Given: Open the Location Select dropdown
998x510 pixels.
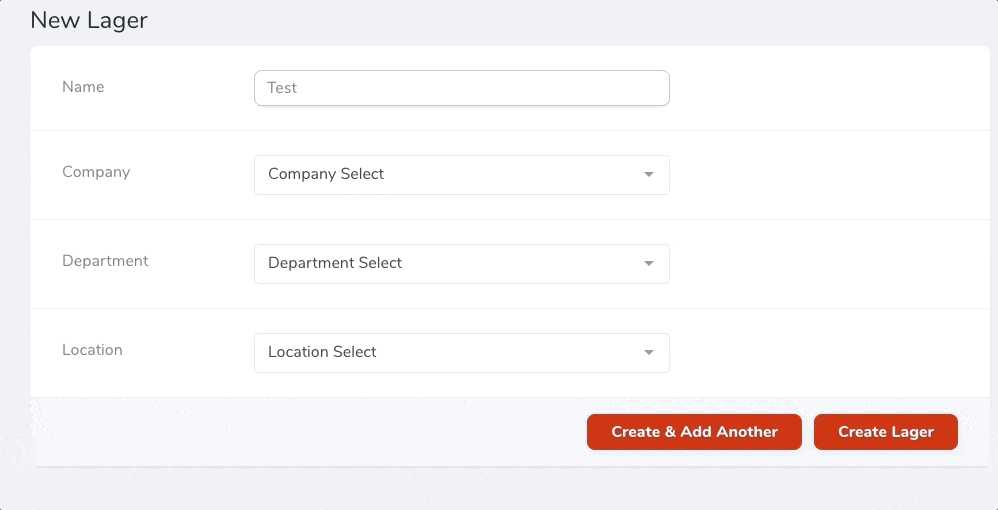Looking at the screenshot, I should click(x=461, y=353).
